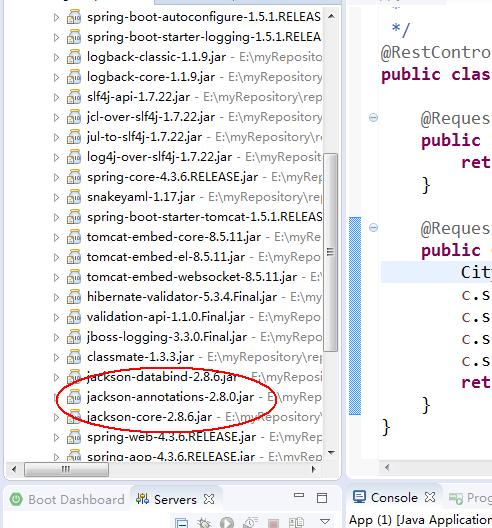The image size is (492, 528).
Task: Expand jul-to-slf4j-1.7.22.jar node
Action: pyautogui.click(x=56, y=137)
